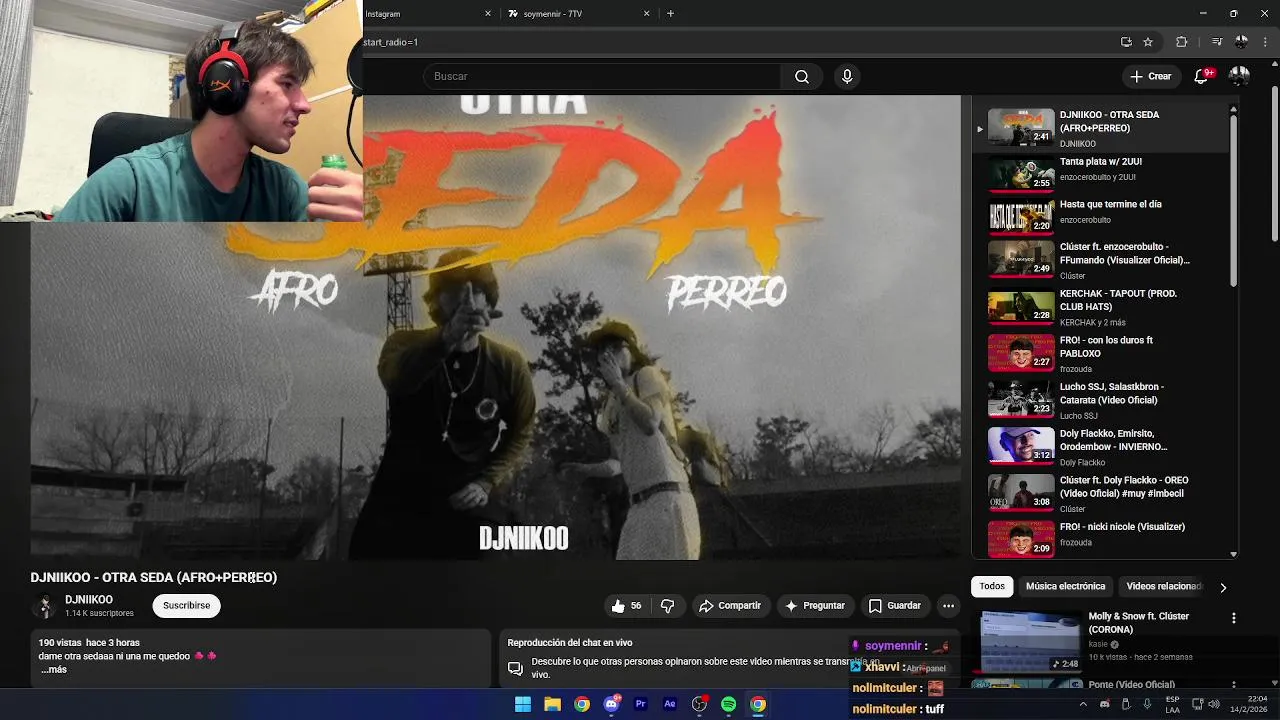Image resolution: width=1280 pixels, height=720 pixels.
Task: Open clock showing 22:04
Action: (1248, 704)
